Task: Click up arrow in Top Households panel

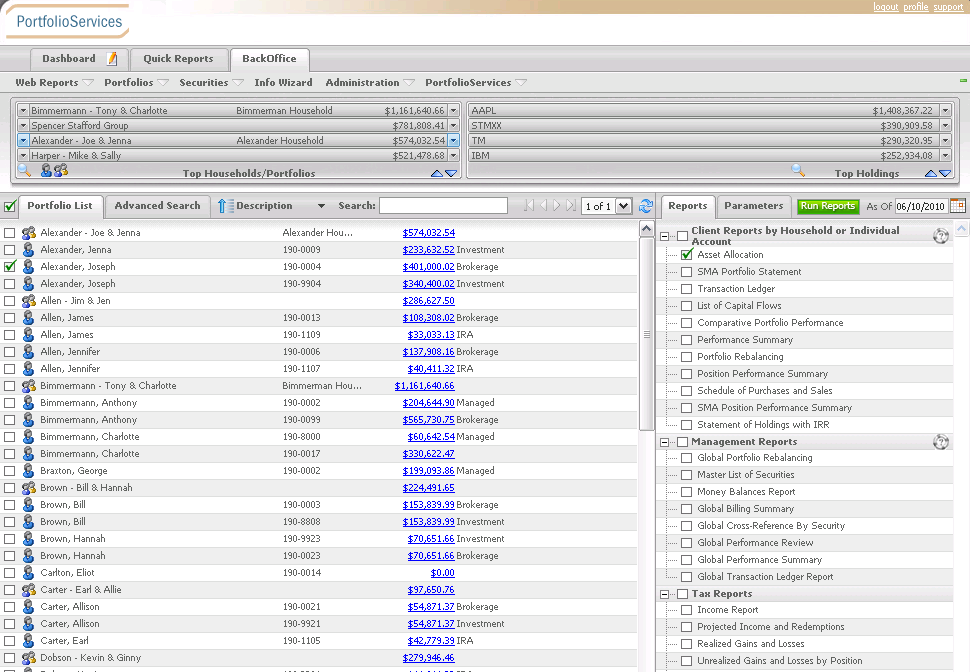Action: pos(437,174)
